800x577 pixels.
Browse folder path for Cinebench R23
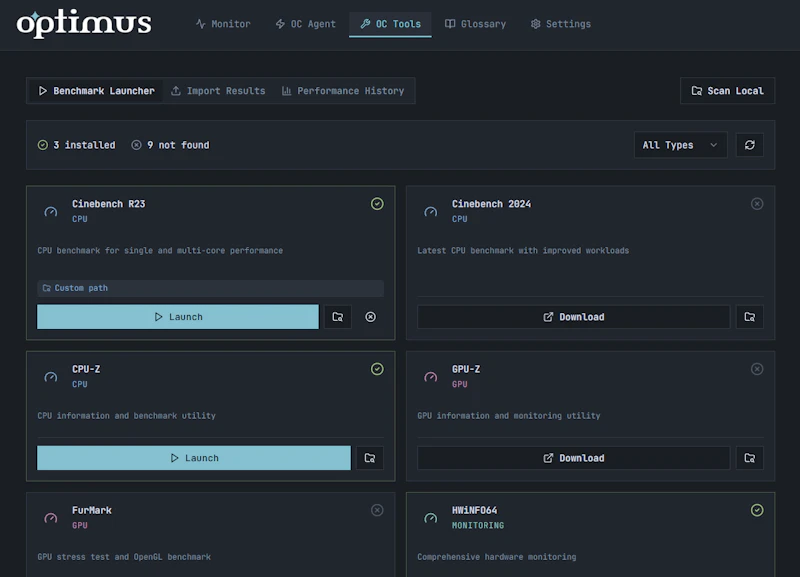click(338, 317)
